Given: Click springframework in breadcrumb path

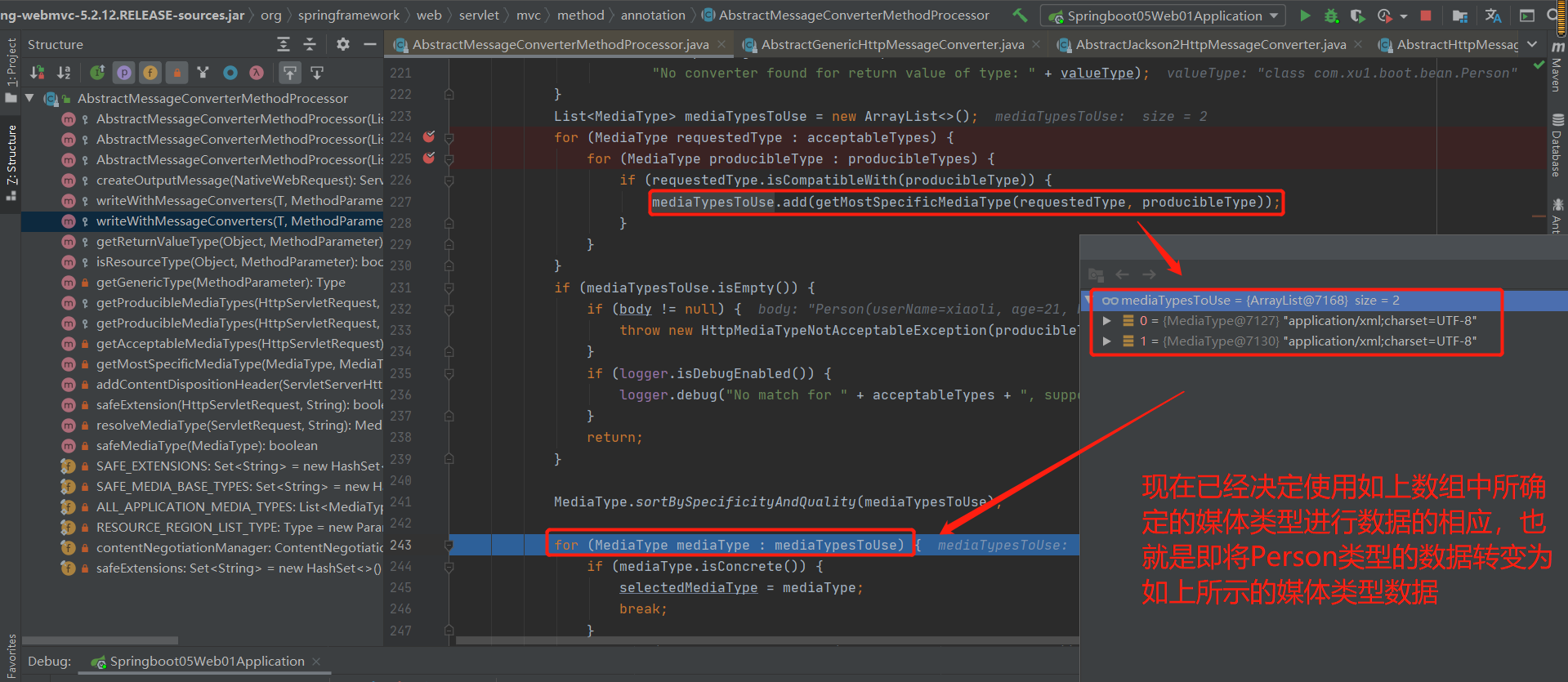Looking at the screenshot, I should point(349,15).
